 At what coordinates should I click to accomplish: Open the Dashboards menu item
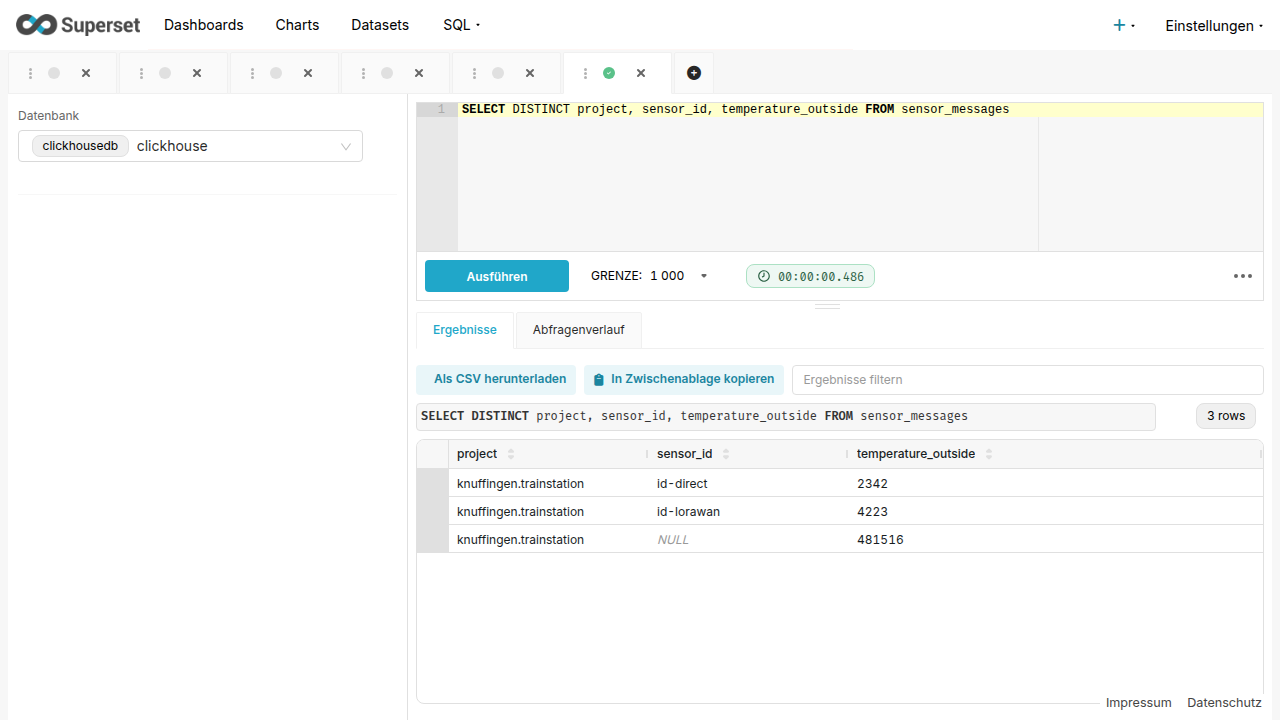point(204,25)
